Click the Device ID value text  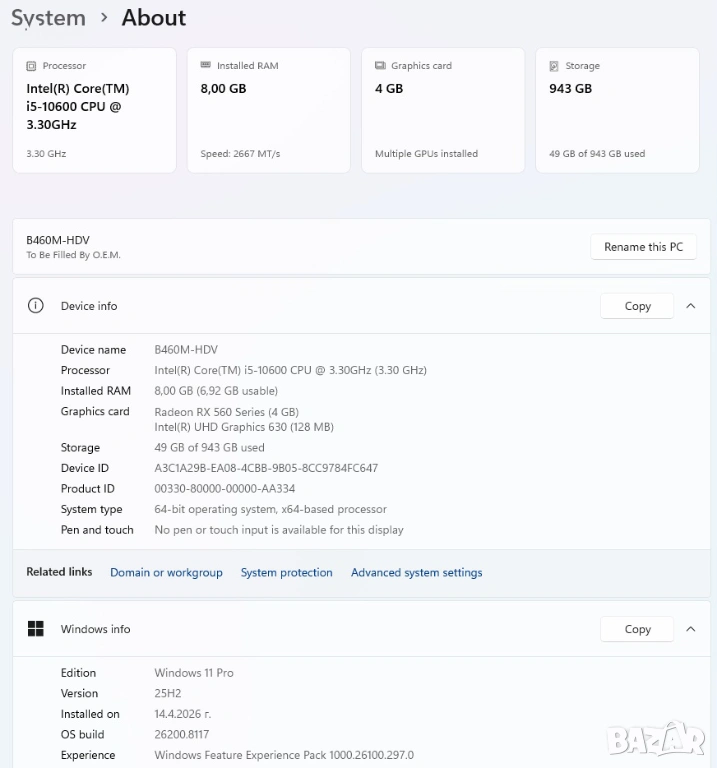[x=266, y=468]
